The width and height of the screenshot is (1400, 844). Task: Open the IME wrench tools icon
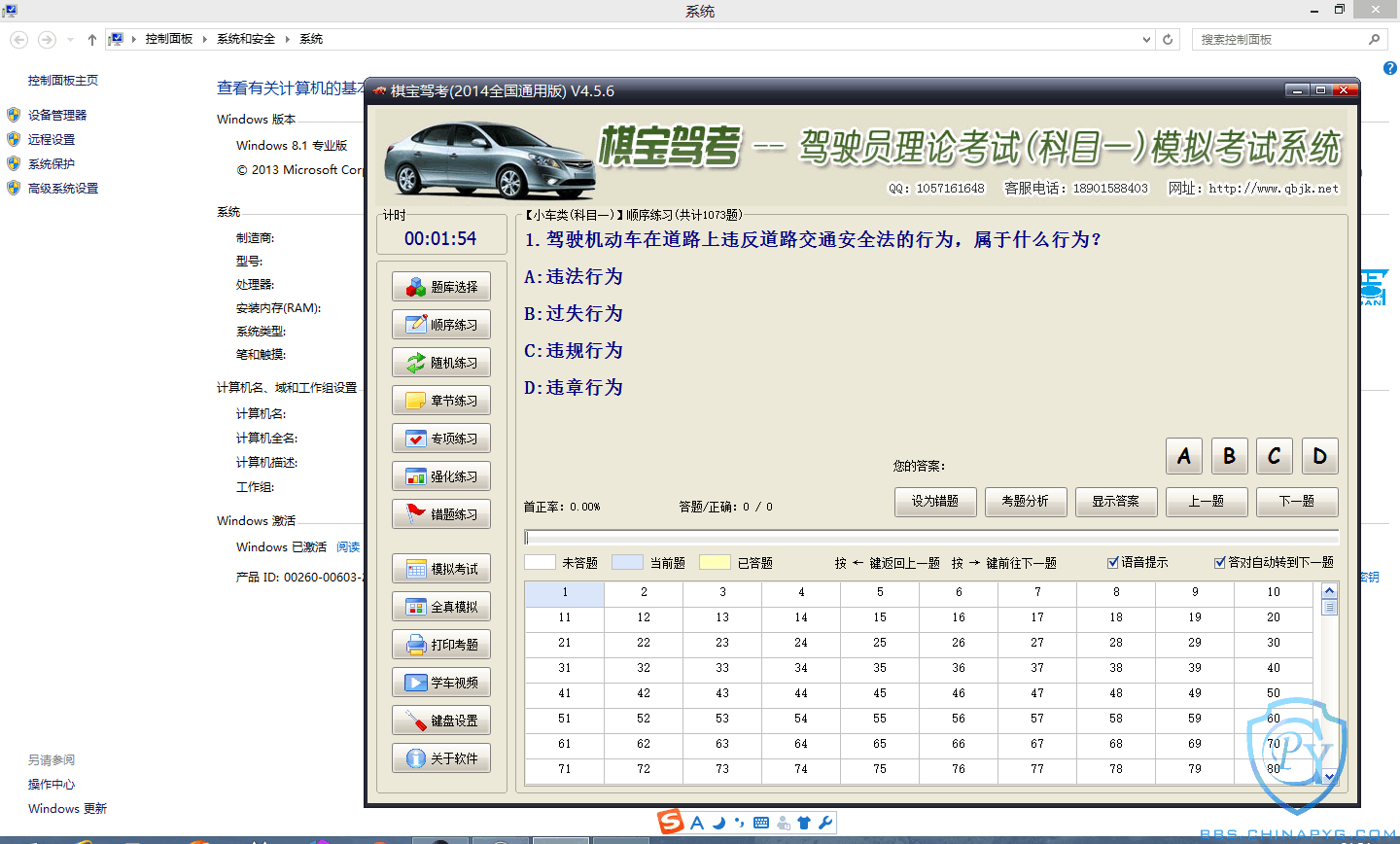coord(825,823)
